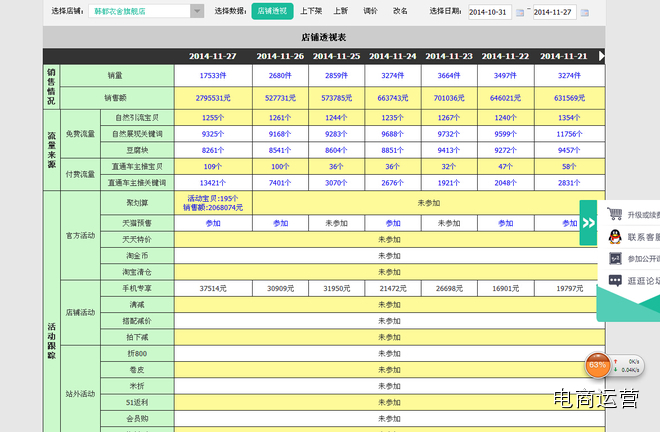Open the 韩都衣舍旗舰店 shop combo box
This screenshot has width=660, height=432.
tap(146, 11)
